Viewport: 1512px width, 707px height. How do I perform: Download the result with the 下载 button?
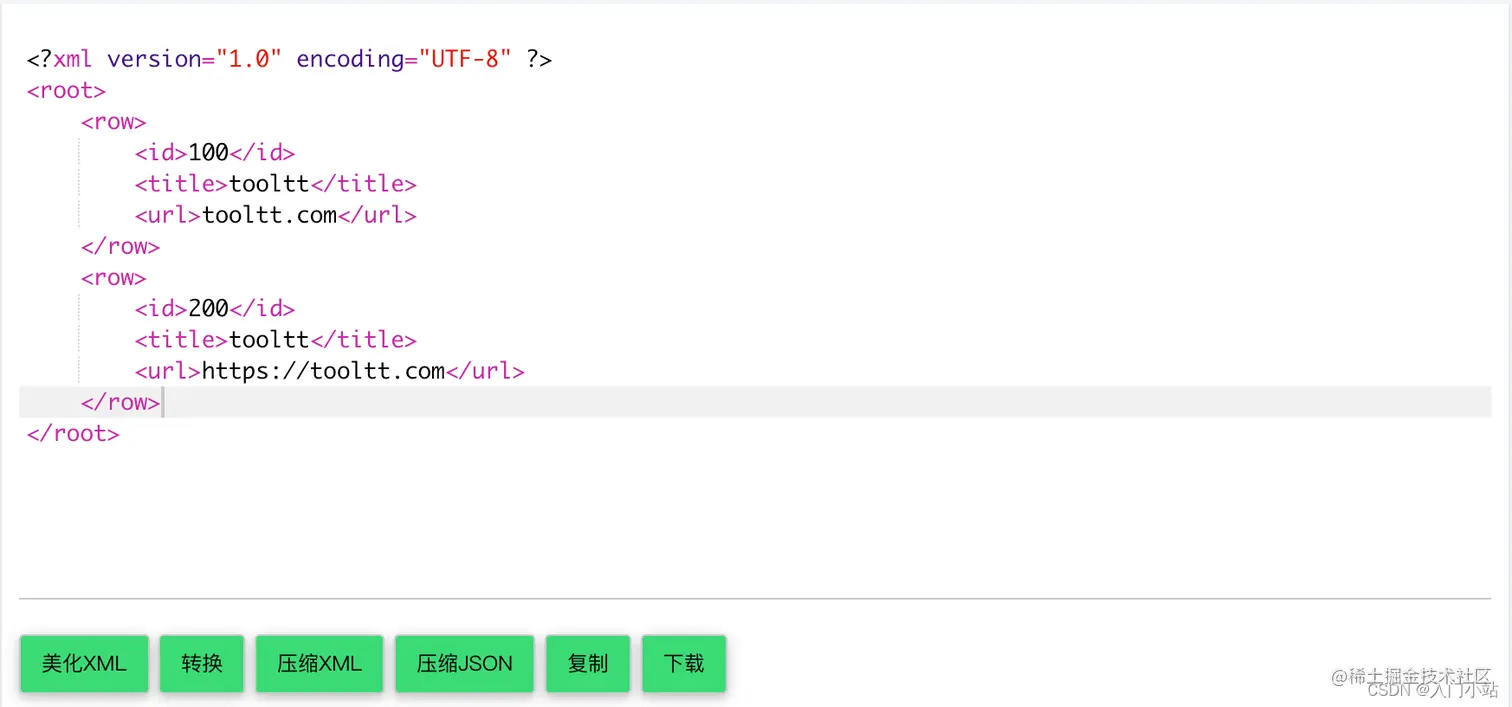[x=683, y=663]
